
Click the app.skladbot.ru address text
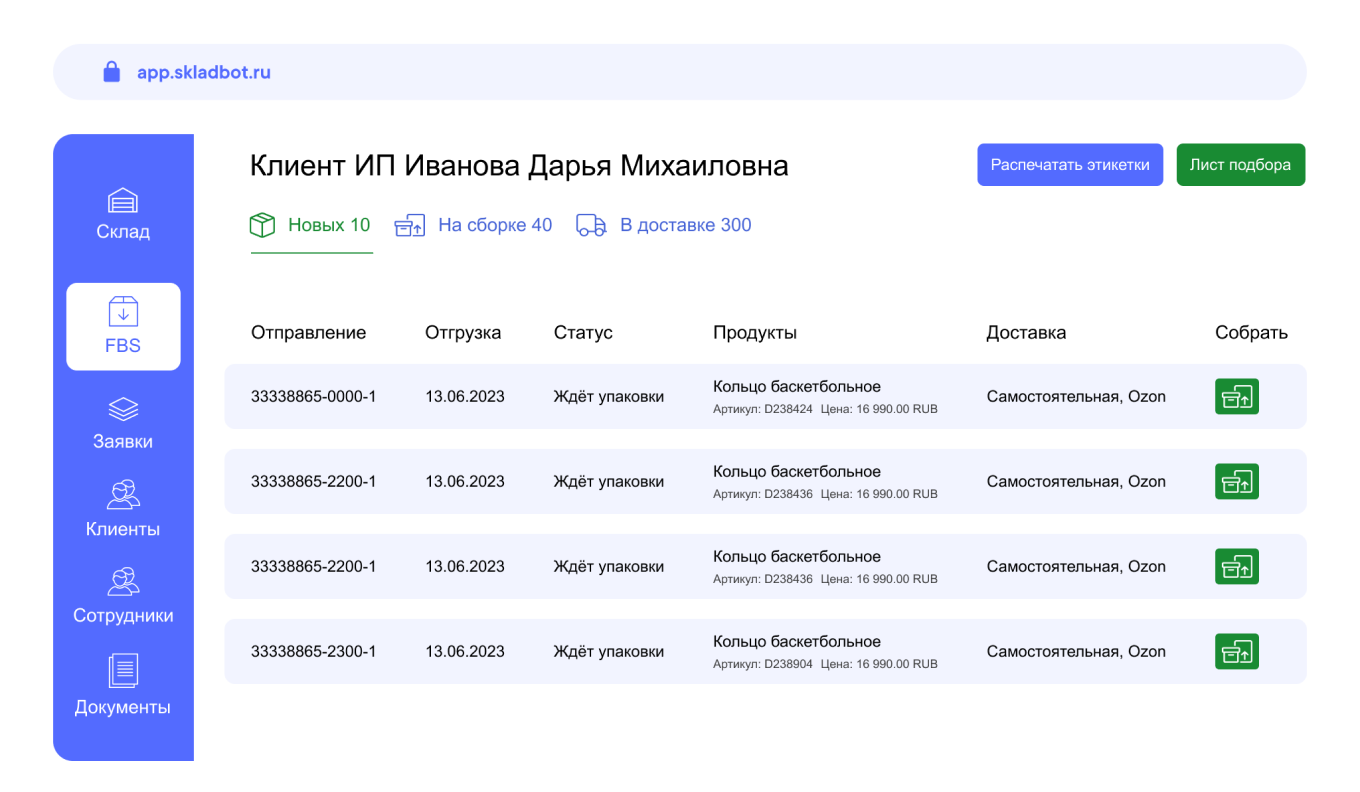pyautogui.click(x=203, y=71)
